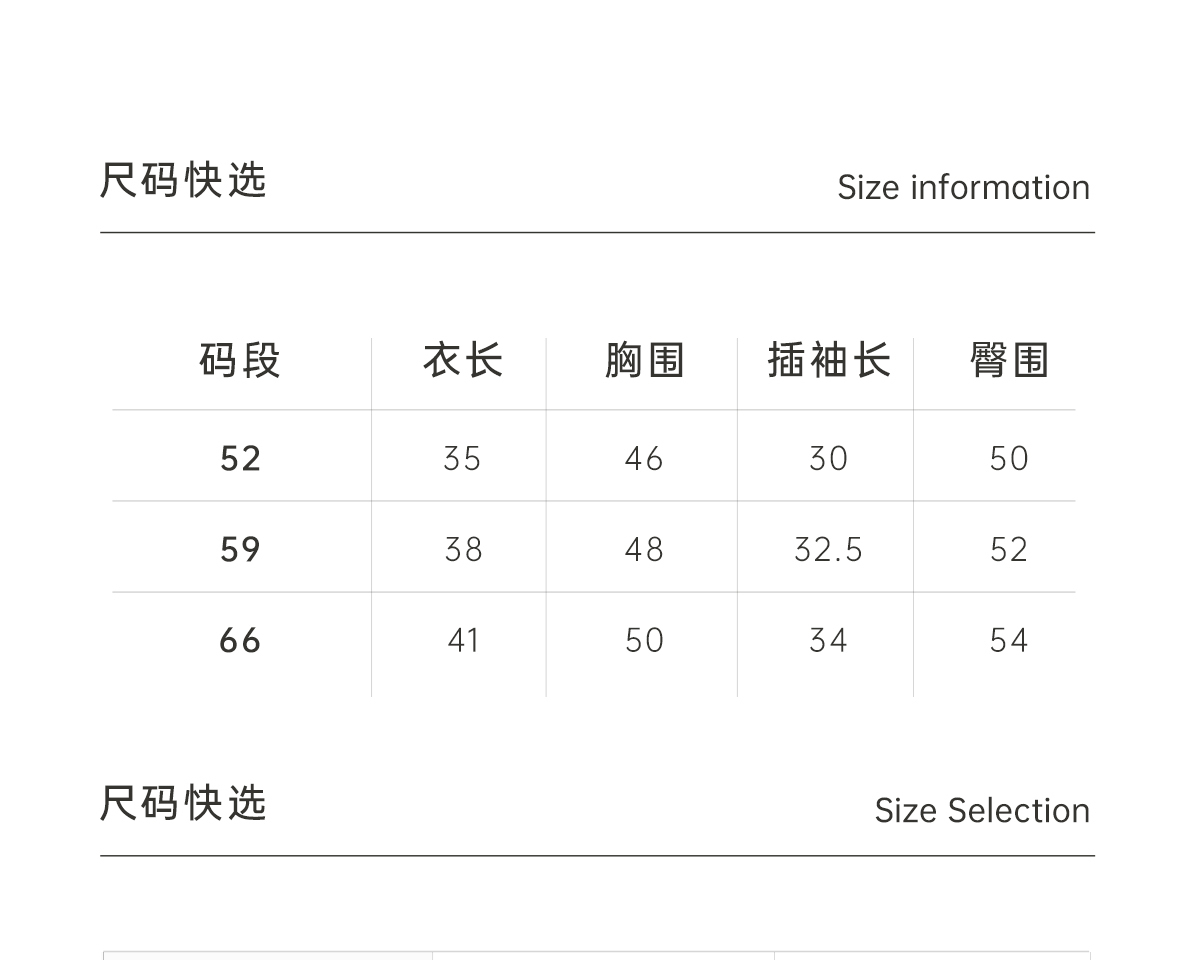Click the 胸围 value 46
1200x960 pixels.
click(x=644, y=459)
